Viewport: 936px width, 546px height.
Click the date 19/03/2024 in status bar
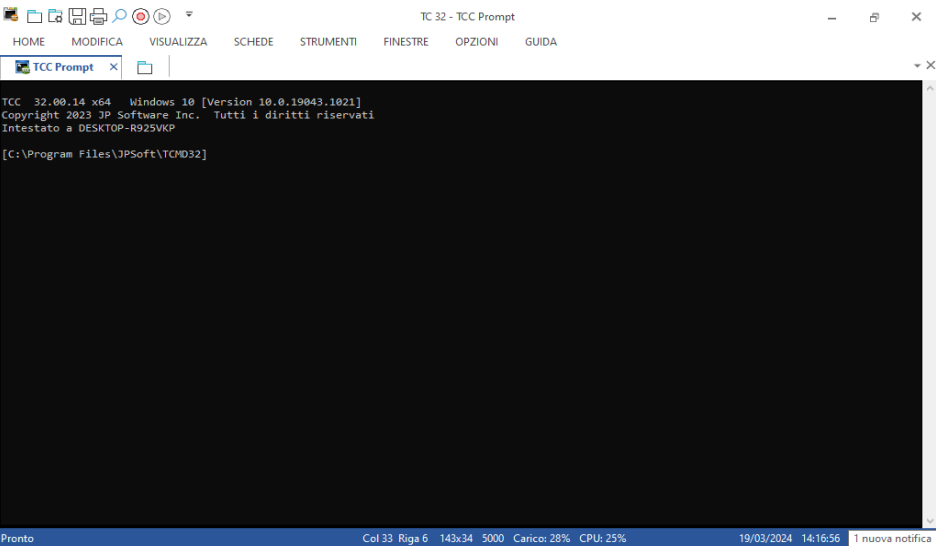pyautogui.click(x=765, y=538)
